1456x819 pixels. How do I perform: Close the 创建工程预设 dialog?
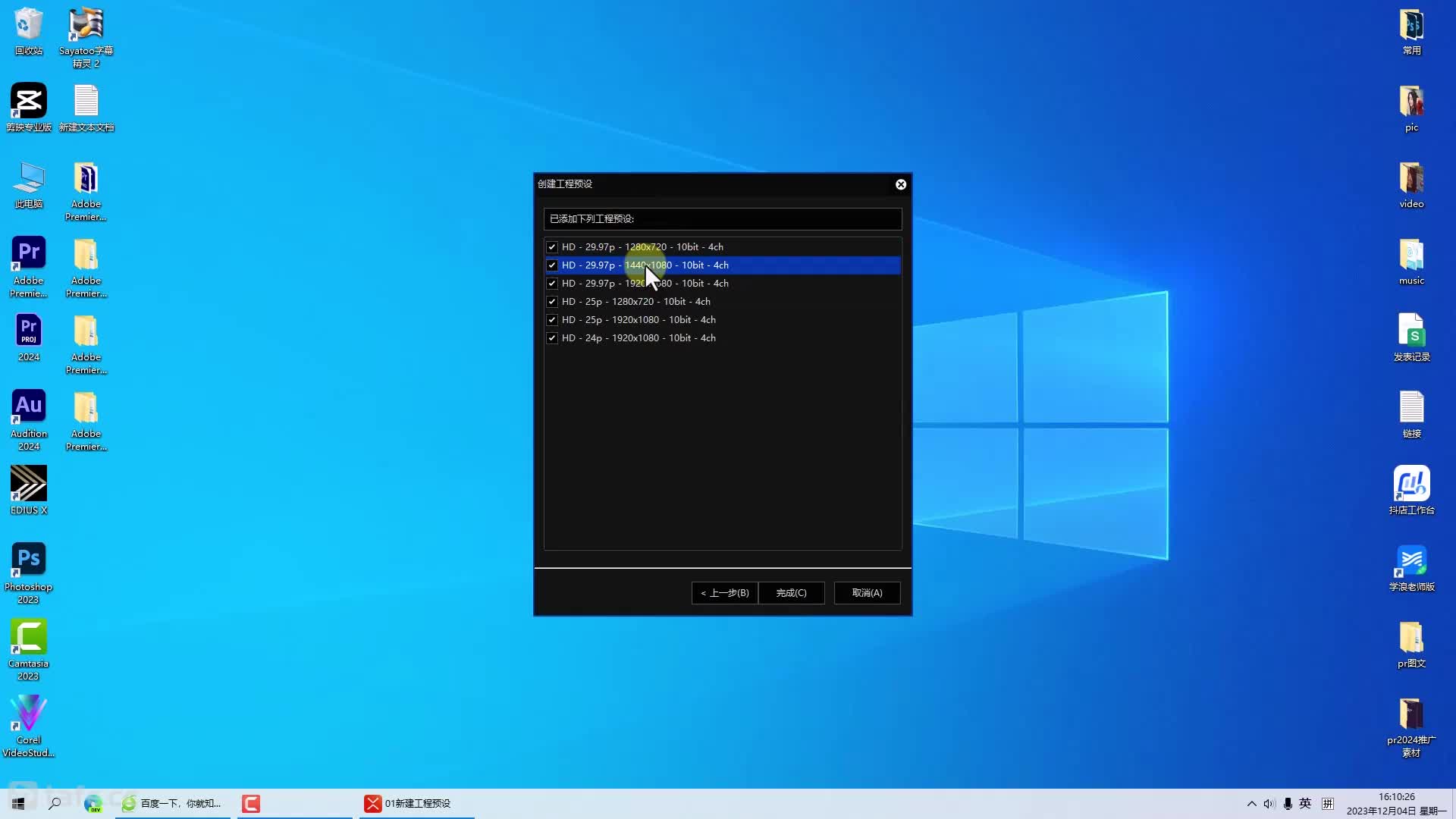click(901, 184)
